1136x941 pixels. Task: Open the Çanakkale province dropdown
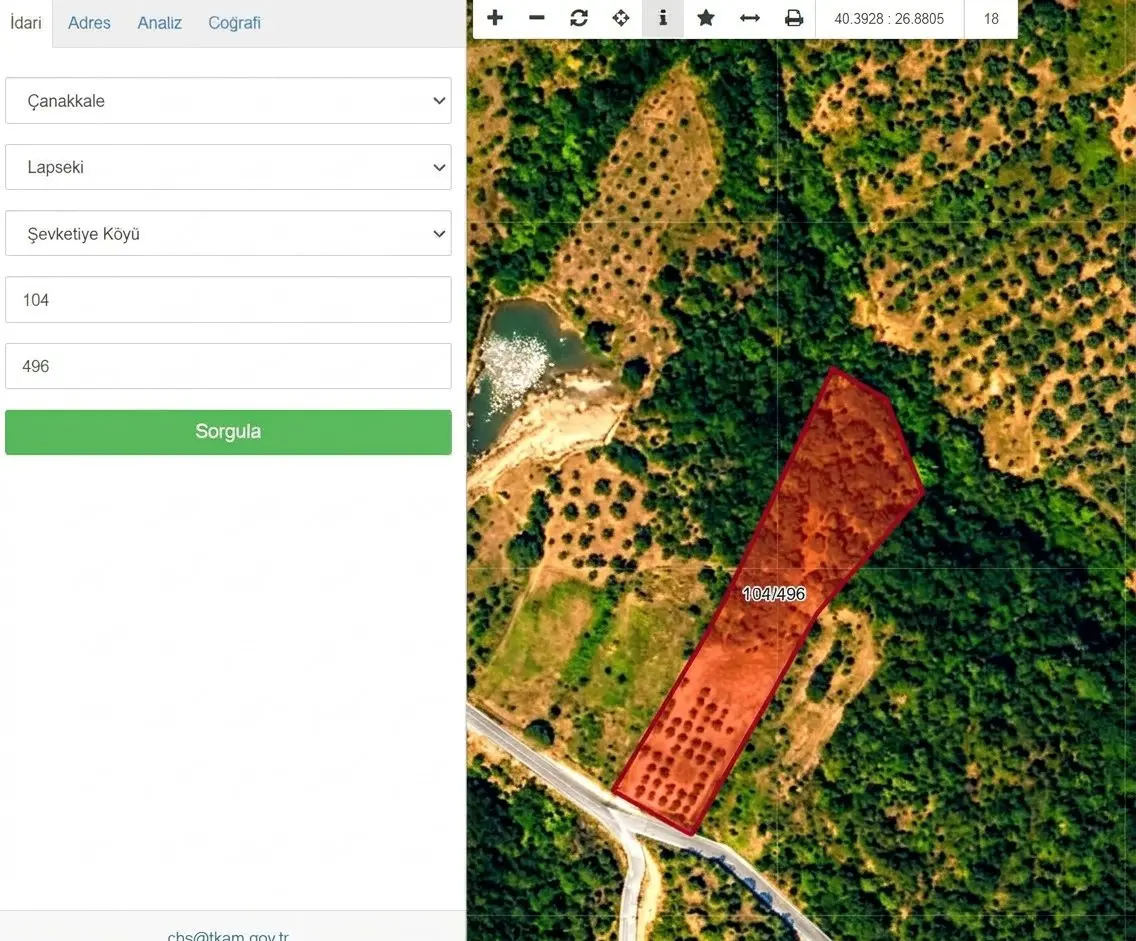[x=228, y=101]
